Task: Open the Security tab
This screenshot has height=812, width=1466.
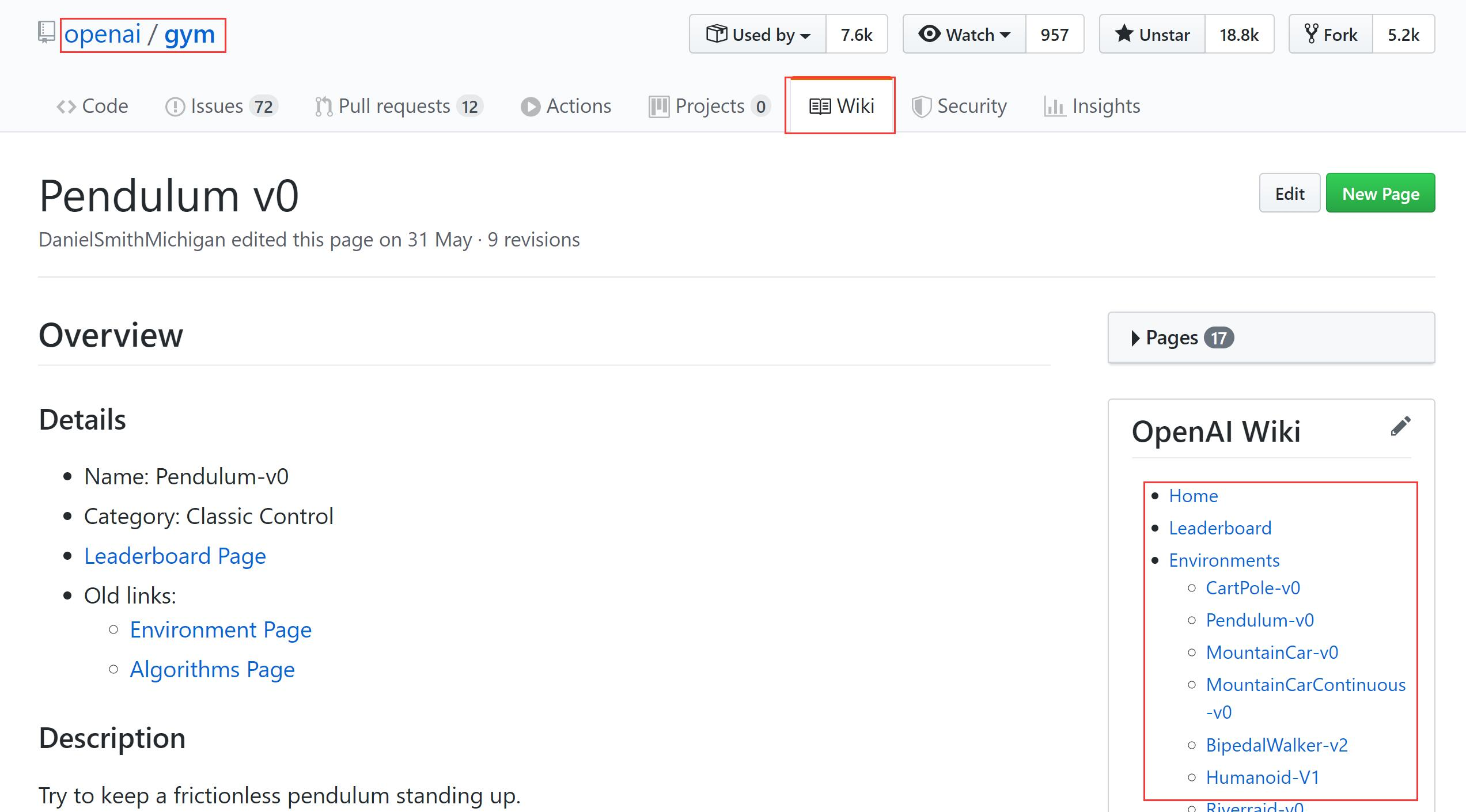Action: [959, 107]
